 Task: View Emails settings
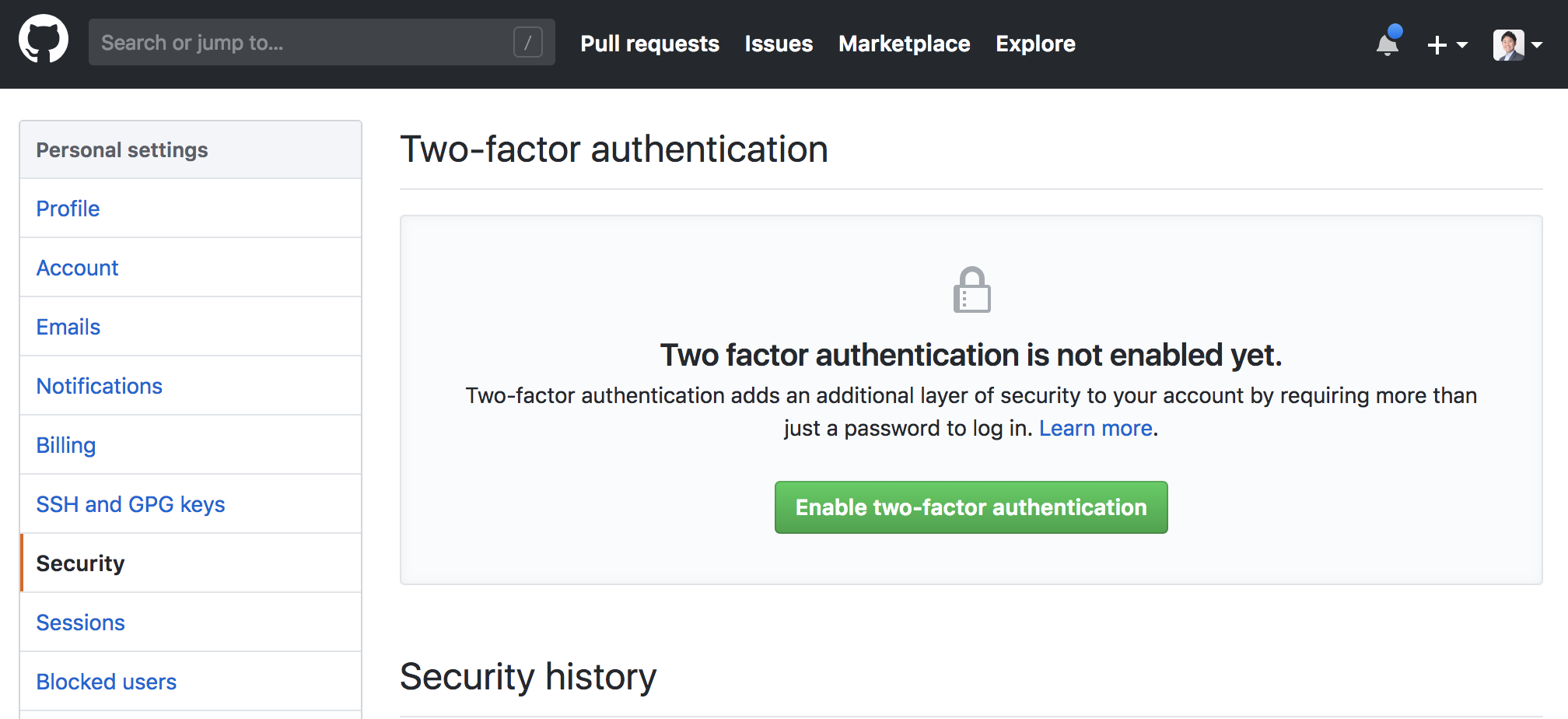point(68,326)
